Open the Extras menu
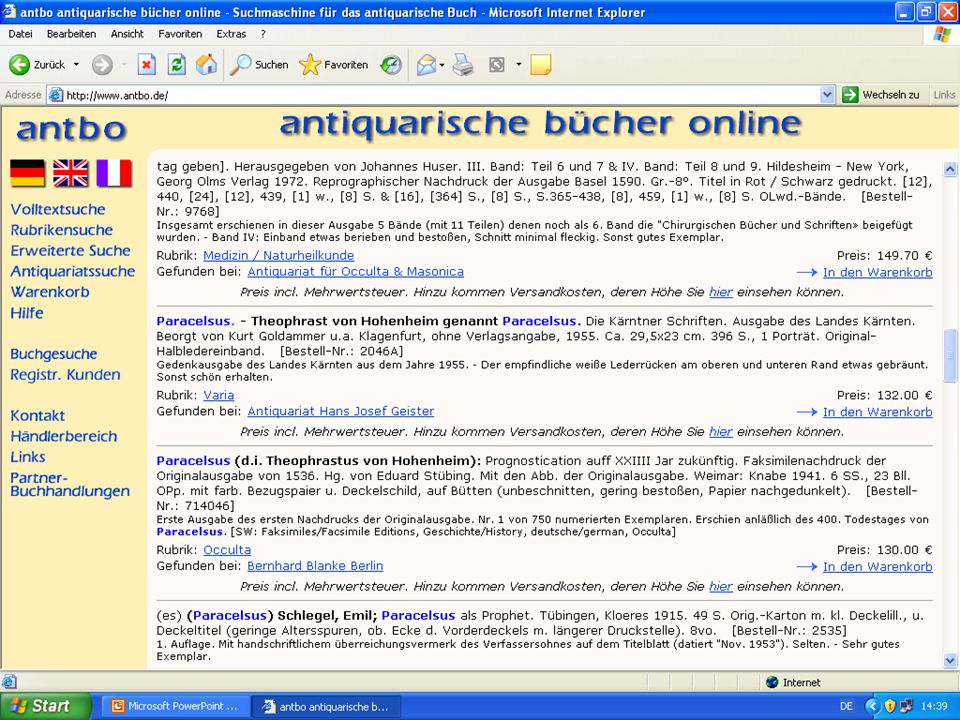 [231, 34]
